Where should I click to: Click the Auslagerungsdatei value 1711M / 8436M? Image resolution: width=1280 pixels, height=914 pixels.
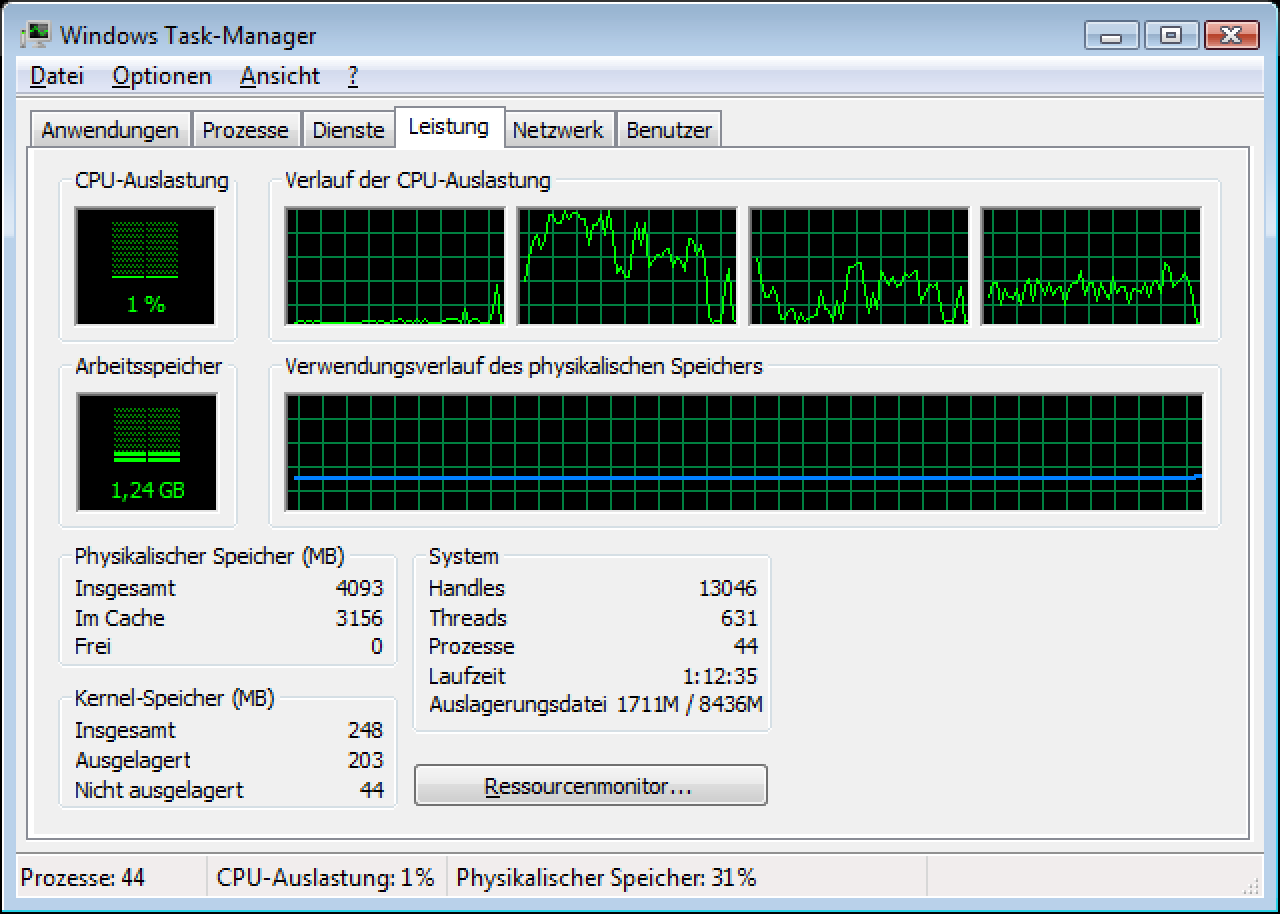coord(690,704)
